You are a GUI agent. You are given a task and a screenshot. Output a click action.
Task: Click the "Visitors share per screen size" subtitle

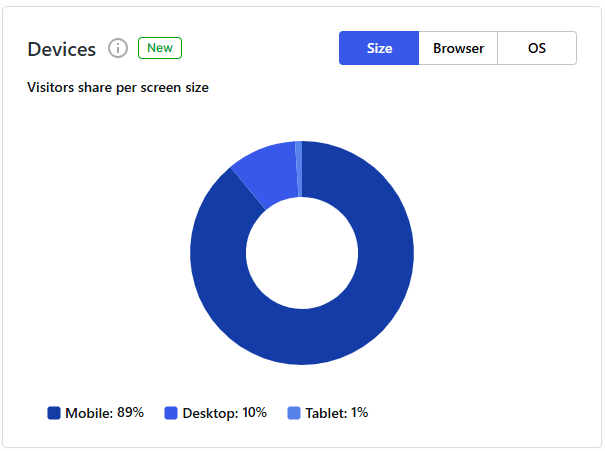pyautogui.click(x=118, y=87)
